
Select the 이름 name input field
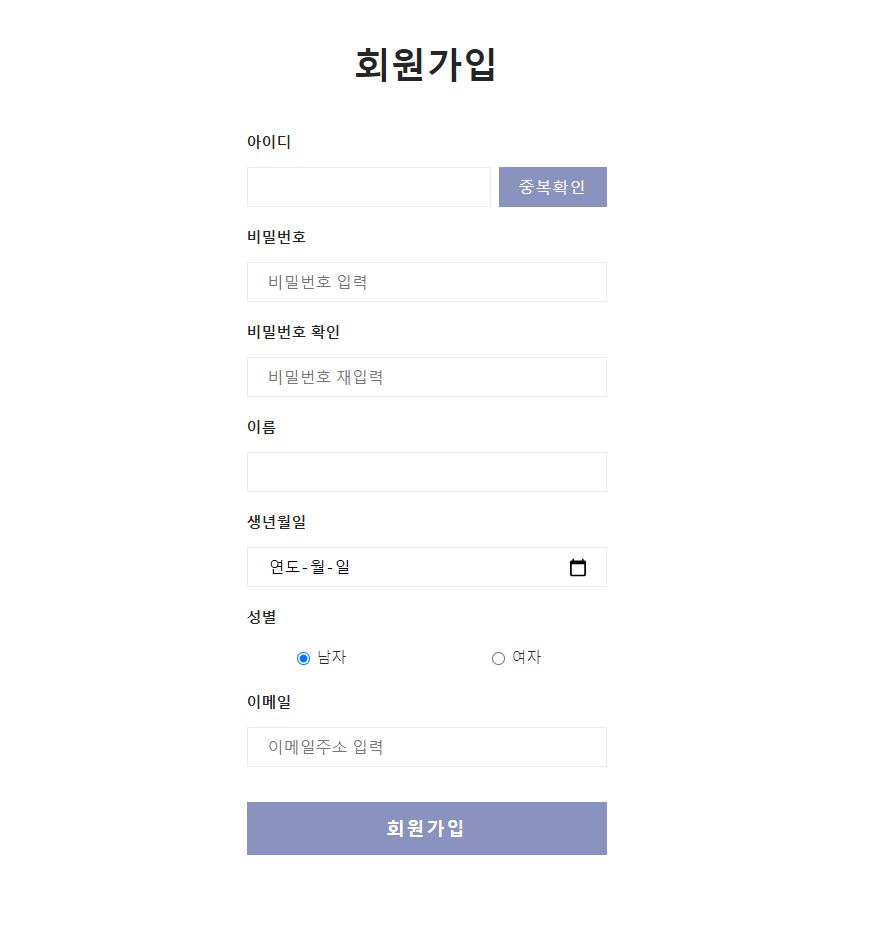tap(426, 472)
